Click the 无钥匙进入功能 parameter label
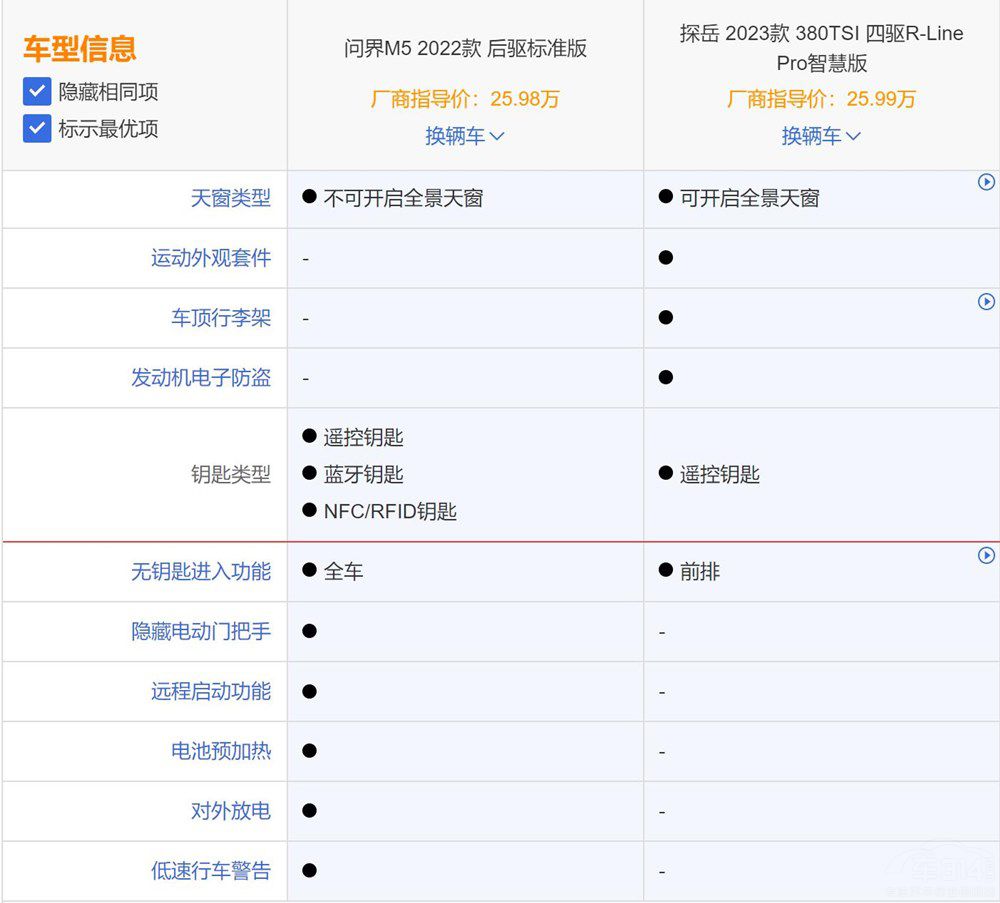This screenshot has width=1000, height=903. click(x=200, y=572)
